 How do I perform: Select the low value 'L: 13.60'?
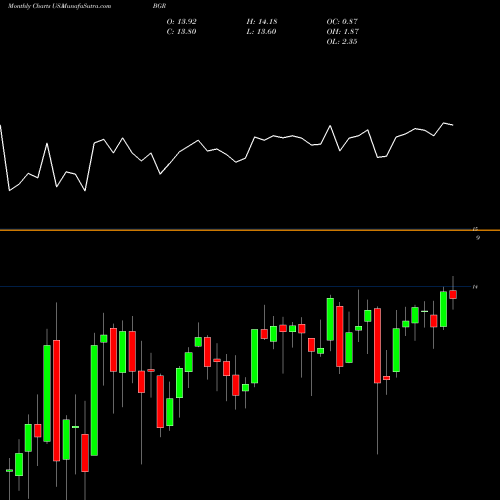pos(261,32)
